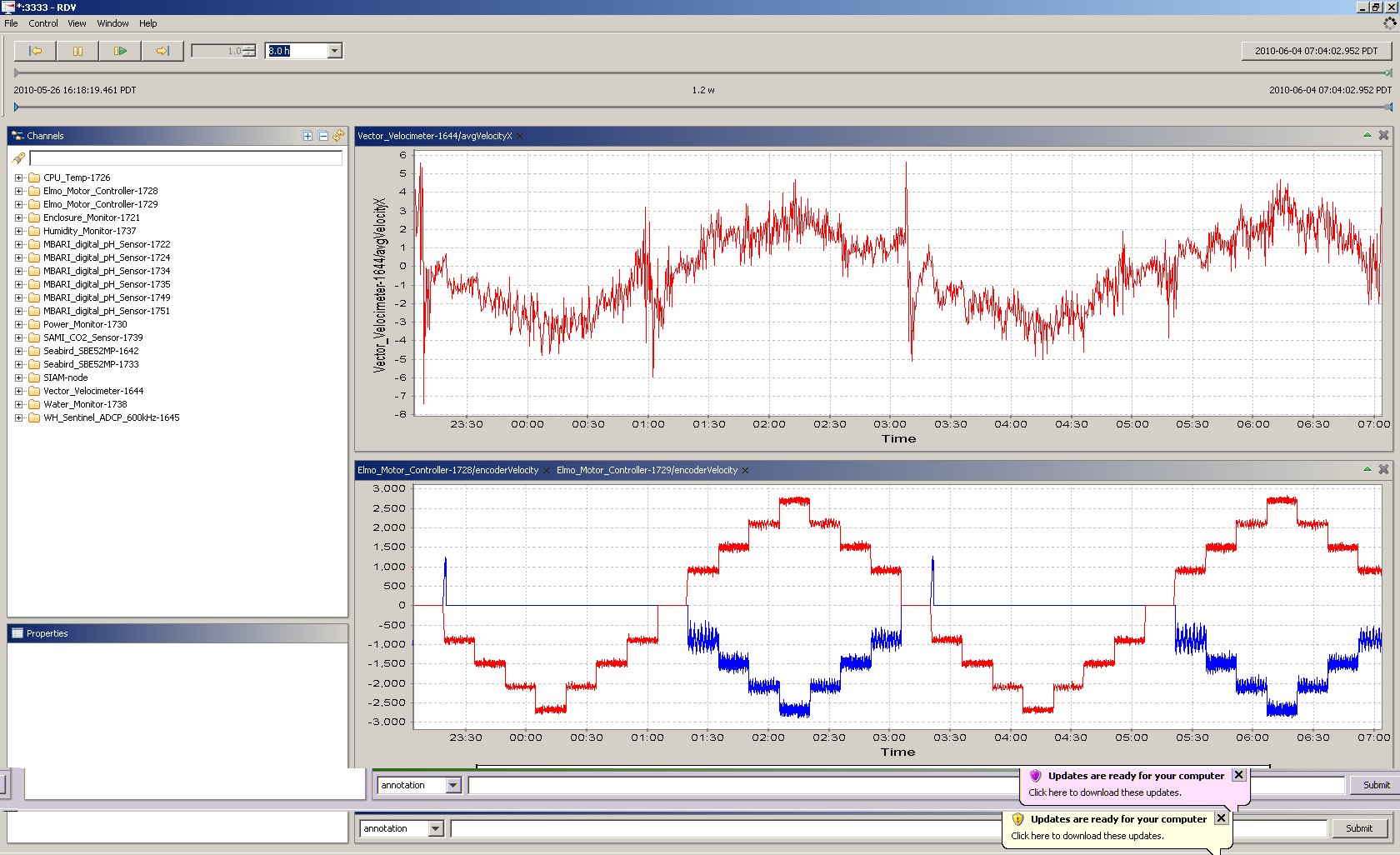Go to real-time end of data
Viewport: 1400px width, 855px height.
(x=162, y=51)
